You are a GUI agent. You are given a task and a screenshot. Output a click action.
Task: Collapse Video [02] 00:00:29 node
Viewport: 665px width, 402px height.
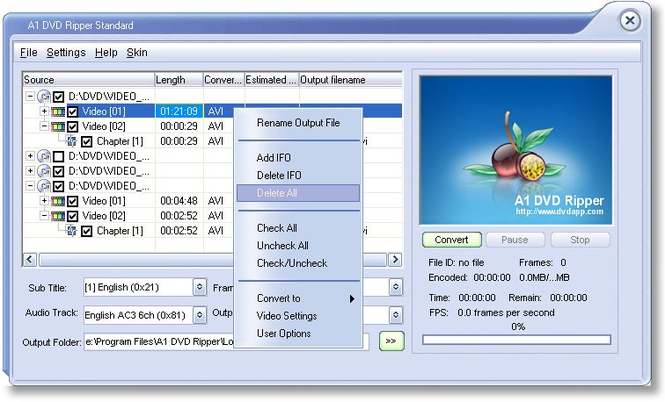pyautogui.click(x=44, y=126)
